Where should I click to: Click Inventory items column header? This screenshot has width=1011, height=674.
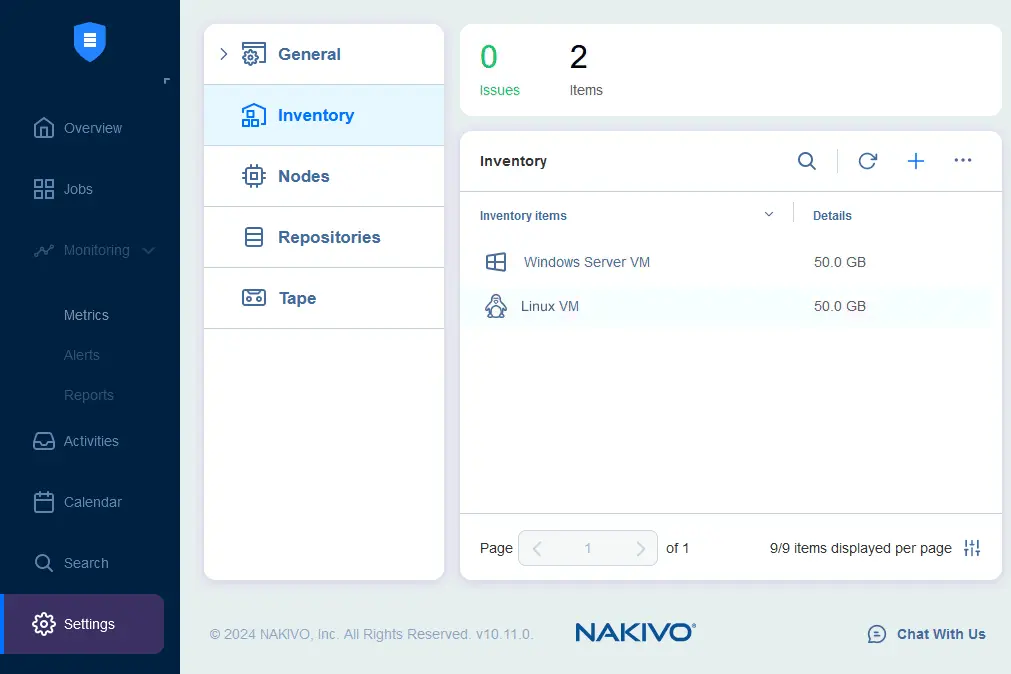tap(523, 215)
